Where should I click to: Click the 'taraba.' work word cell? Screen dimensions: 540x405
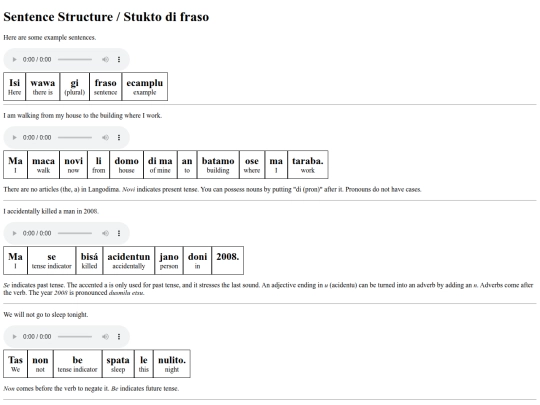[308, 165]
